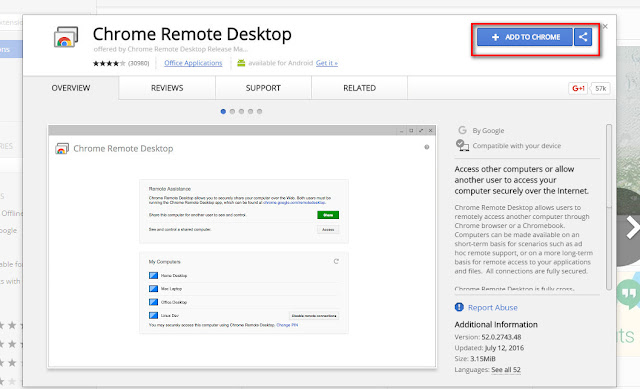Click the Access button in preview
640x389 pixels.
pos(328,229)
